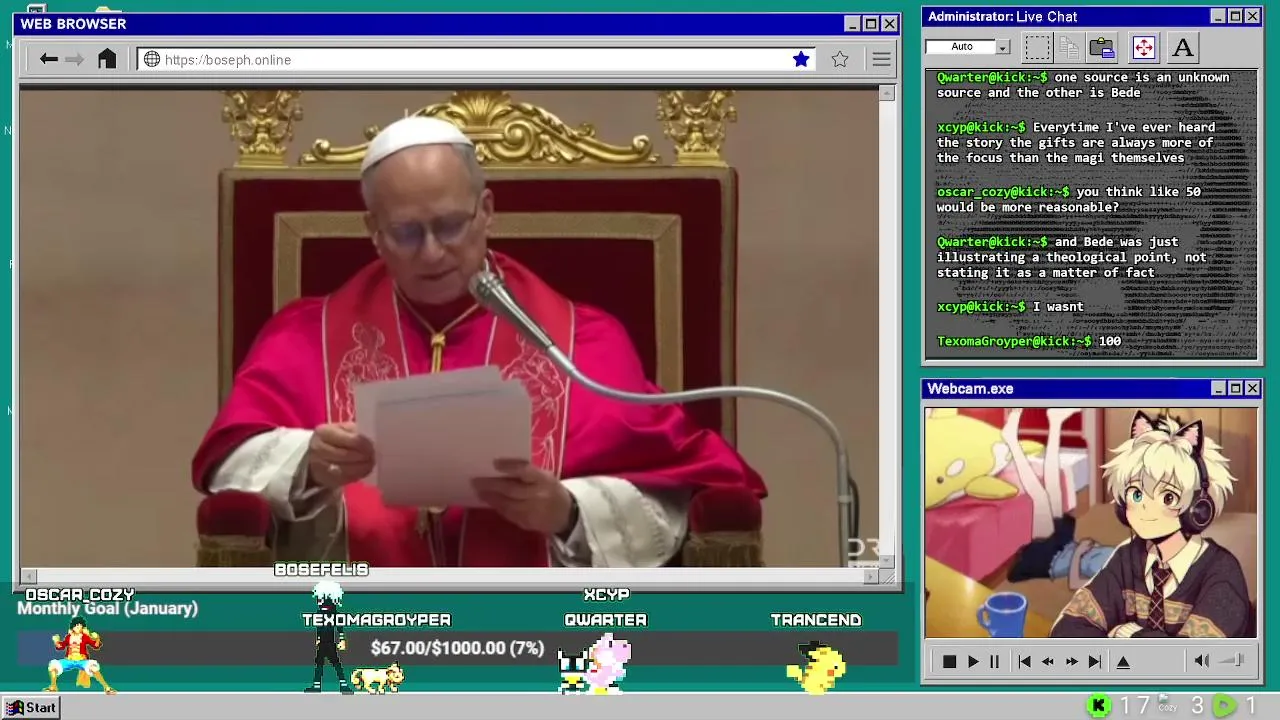
Task: Stop playback in Webcam.exe
Action: pos(949,662)
